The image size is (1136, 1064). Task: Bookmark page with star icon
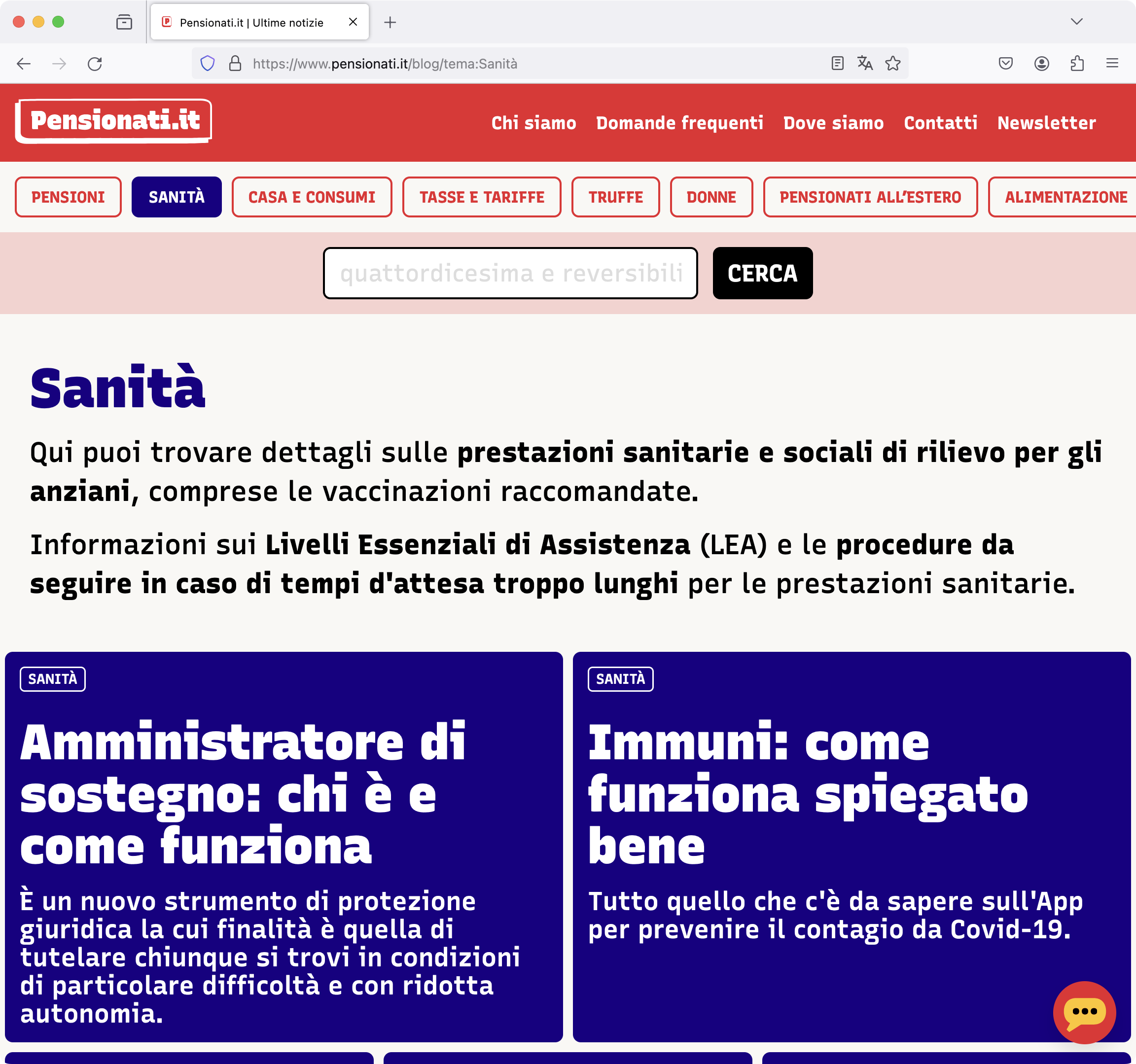pyautogui.click(x=892, y=64)
